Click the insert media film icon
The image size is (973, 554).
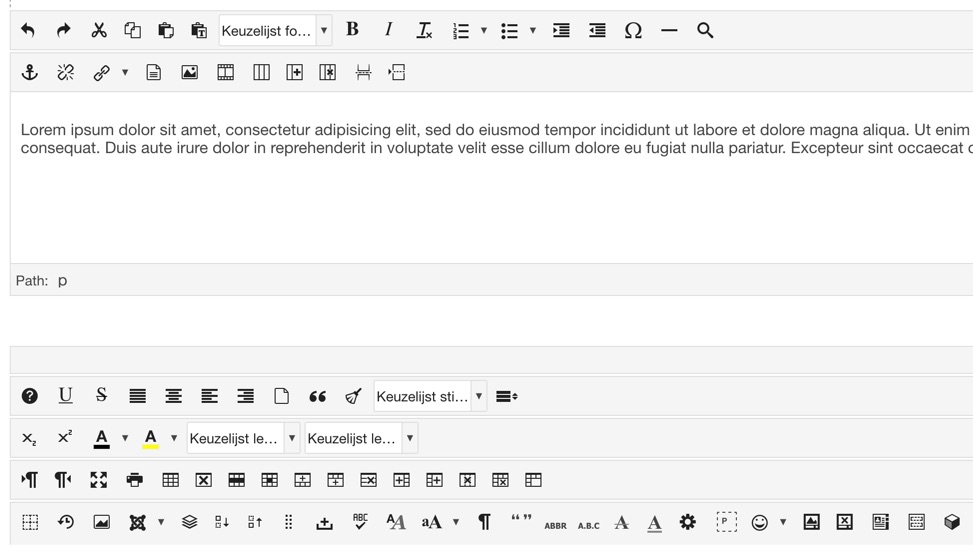click(225, 73)
